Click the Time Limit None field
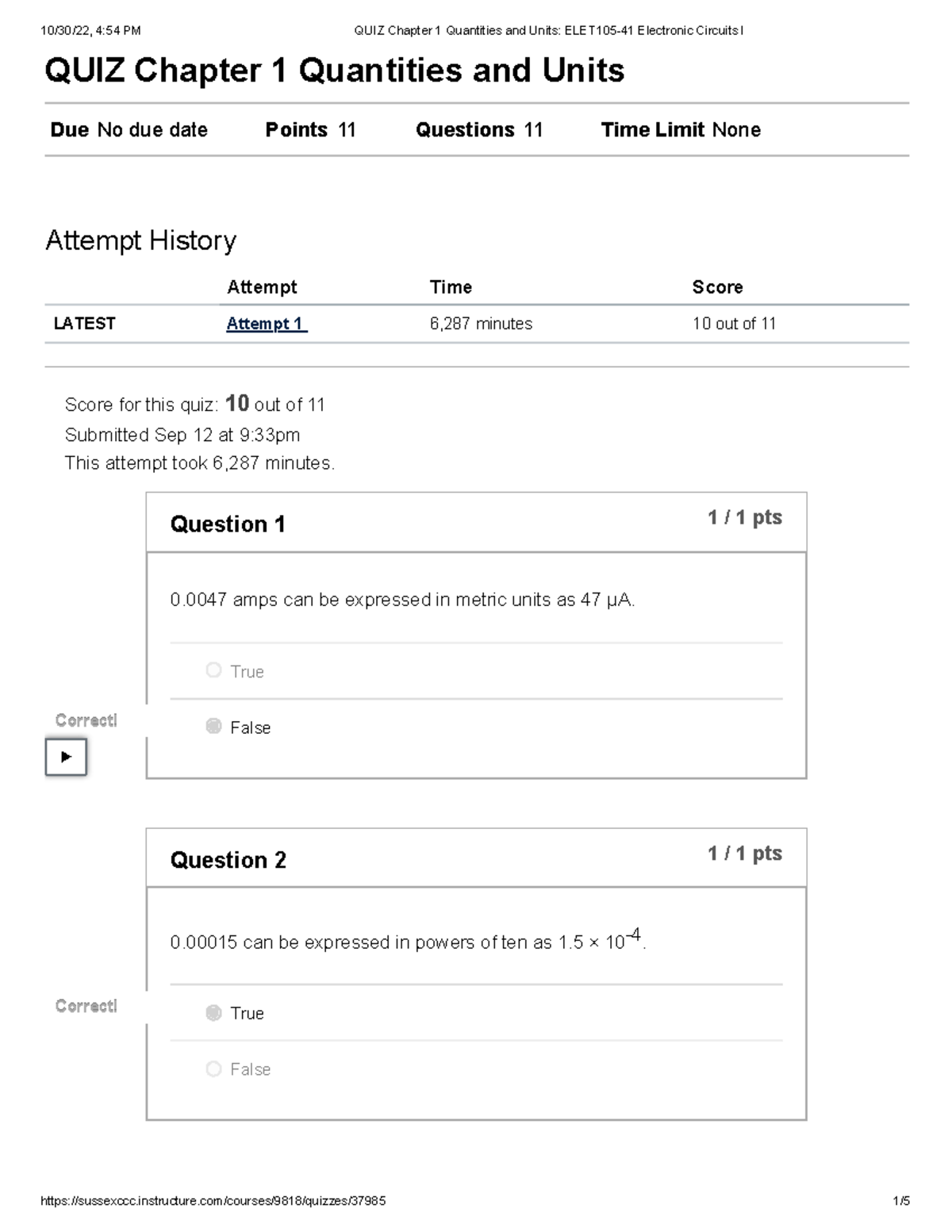 click(681, 130)
